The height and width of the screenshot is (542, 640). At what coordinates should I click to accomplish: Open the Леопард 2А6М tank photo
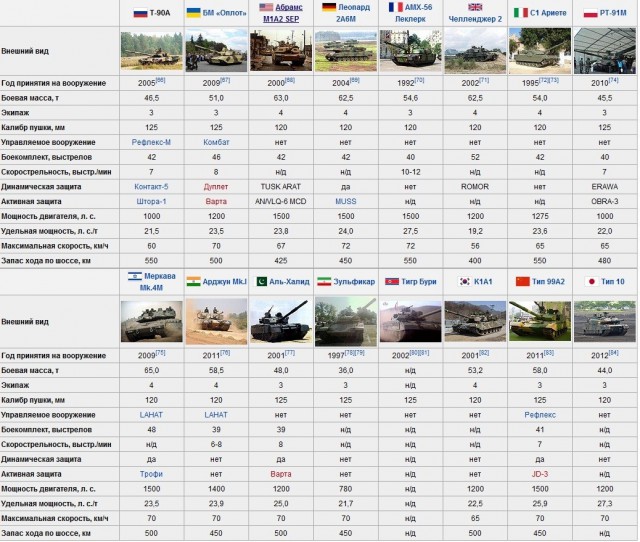point(346,51)
